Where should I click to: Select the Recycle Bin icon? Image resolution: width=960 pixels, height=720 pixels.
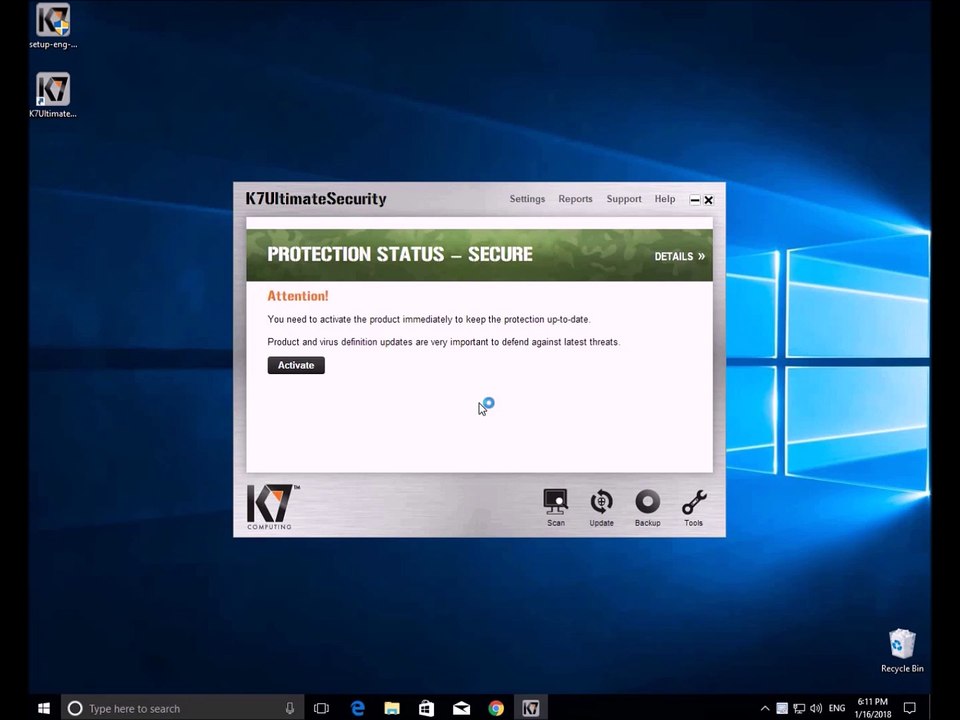point(902,651)
